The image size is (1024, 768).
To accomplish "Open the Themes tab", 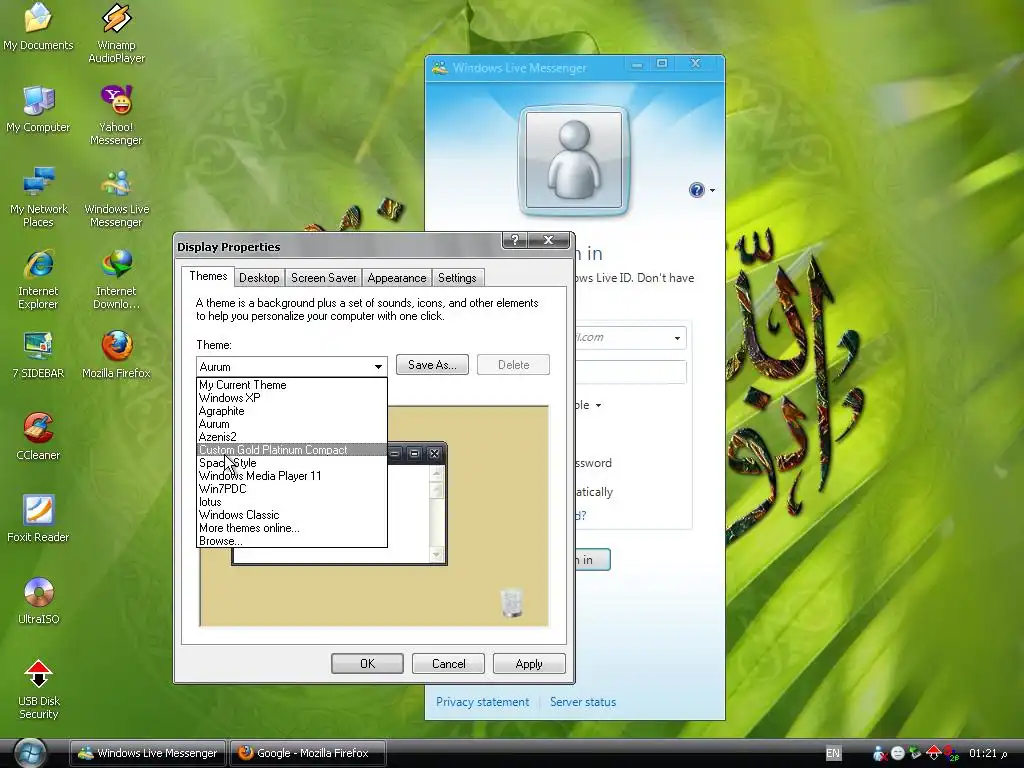I will coord(208,276).
